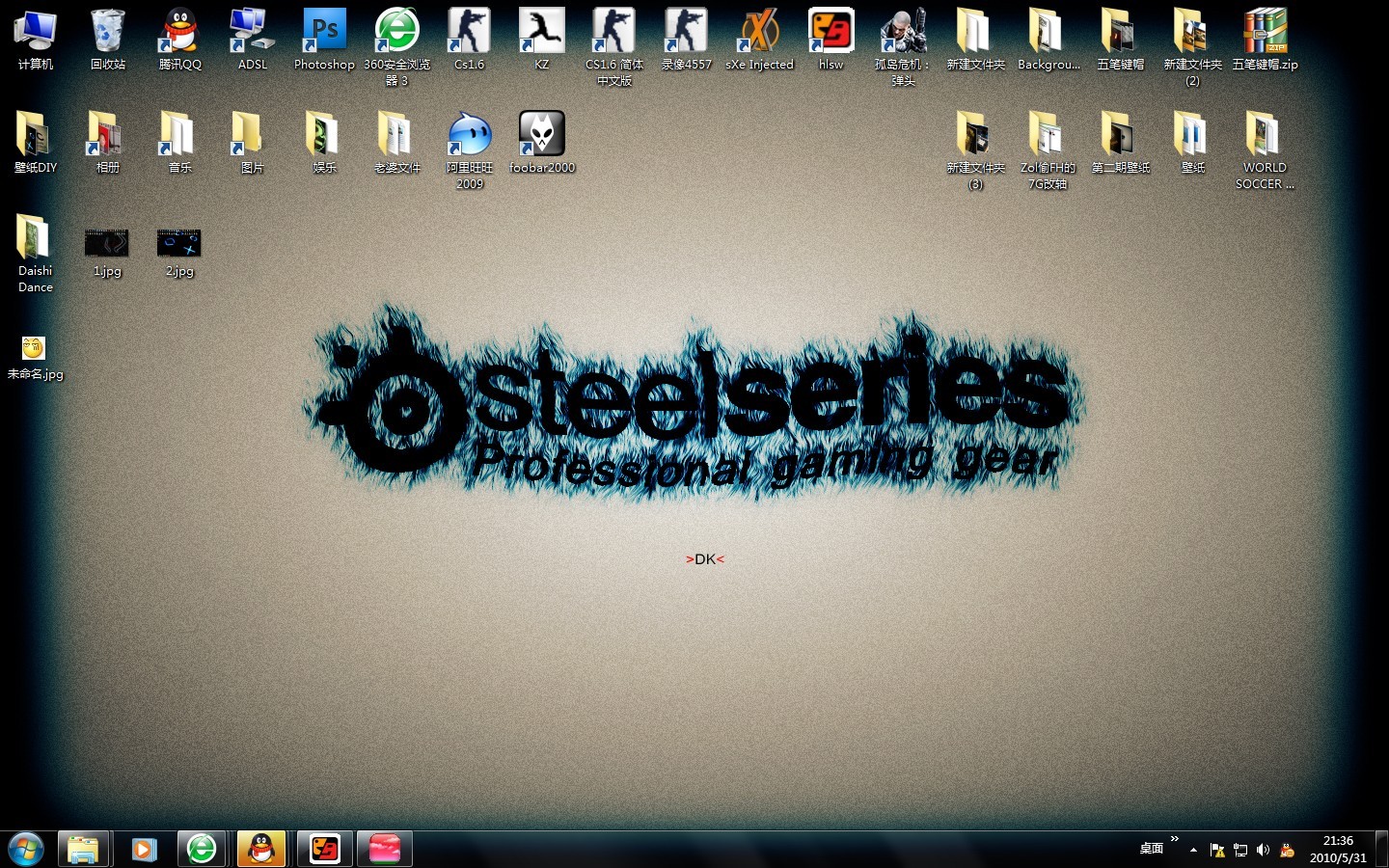
Task: Open the 音乐 folder shortcut
Action: point(180,143)
